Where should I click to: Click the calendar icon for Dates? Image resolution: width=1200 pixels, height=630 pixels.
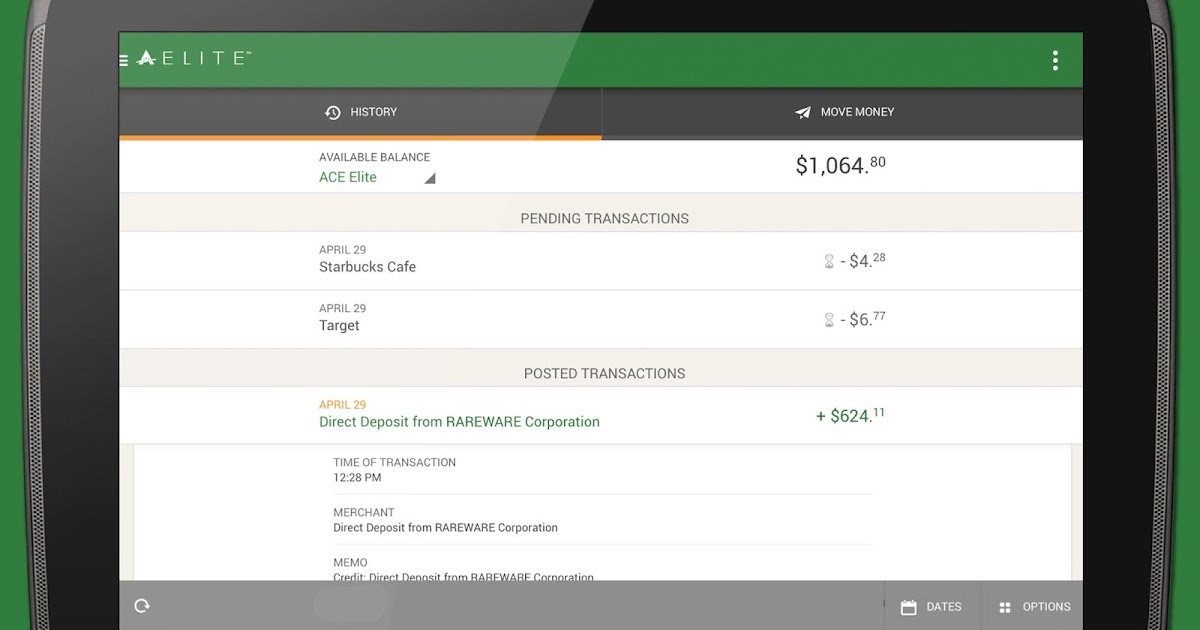click(908, 607)
